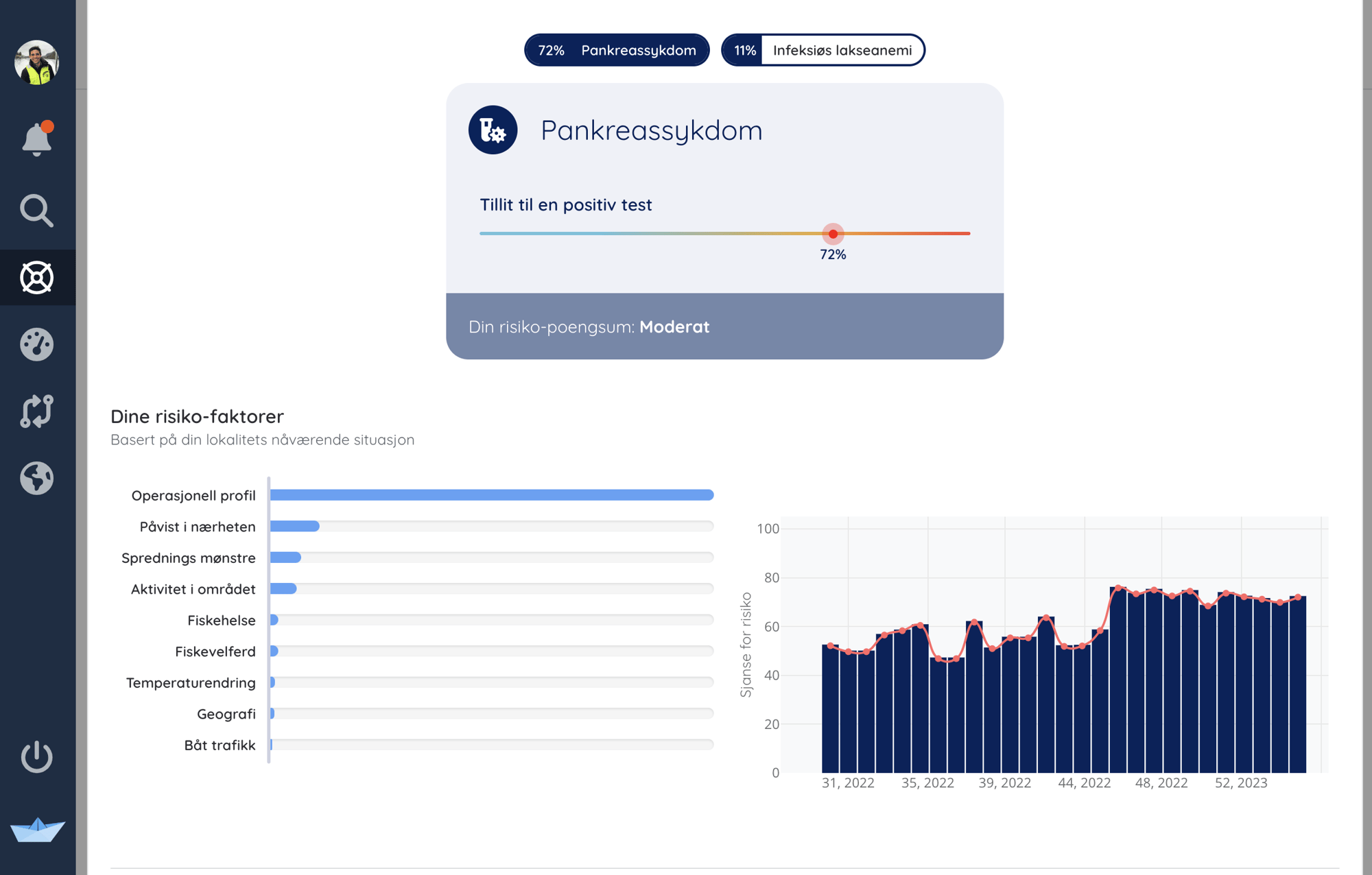The height and width of the screenshot is (875, 1372).
Task: Click the Båt trafikk label
Action: point(220,745)
